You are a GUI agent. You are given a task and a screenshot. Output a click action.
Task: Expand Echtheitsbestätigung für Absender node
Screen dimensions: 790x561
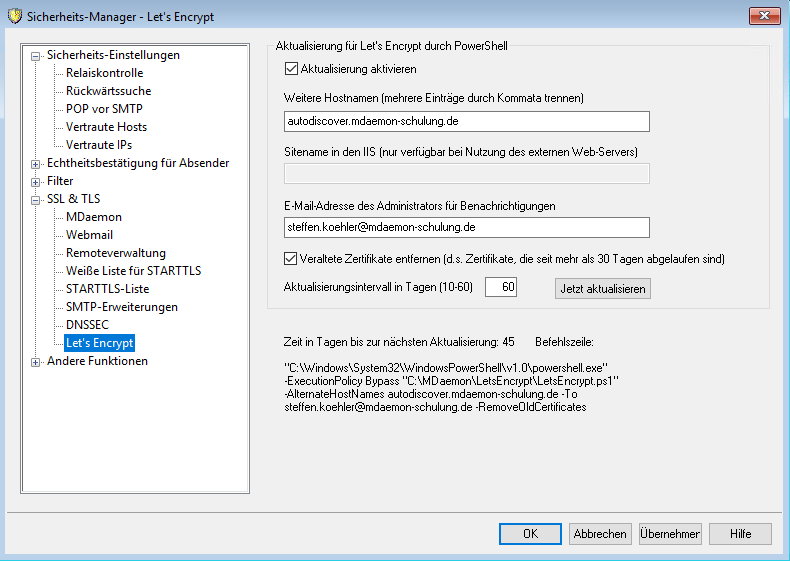pyautogui.click(x=37, y=164)
